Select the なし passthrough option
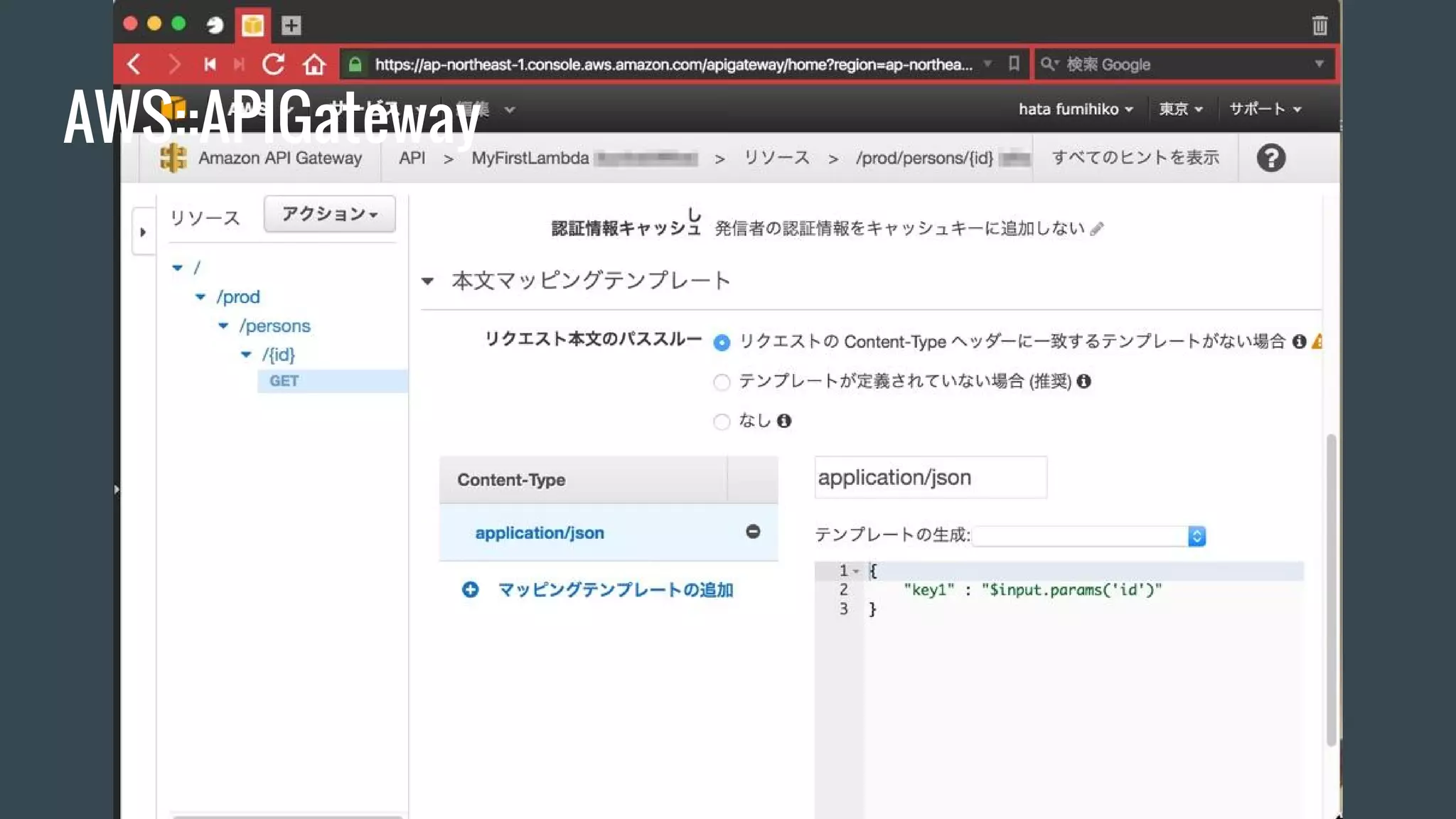 722,422
